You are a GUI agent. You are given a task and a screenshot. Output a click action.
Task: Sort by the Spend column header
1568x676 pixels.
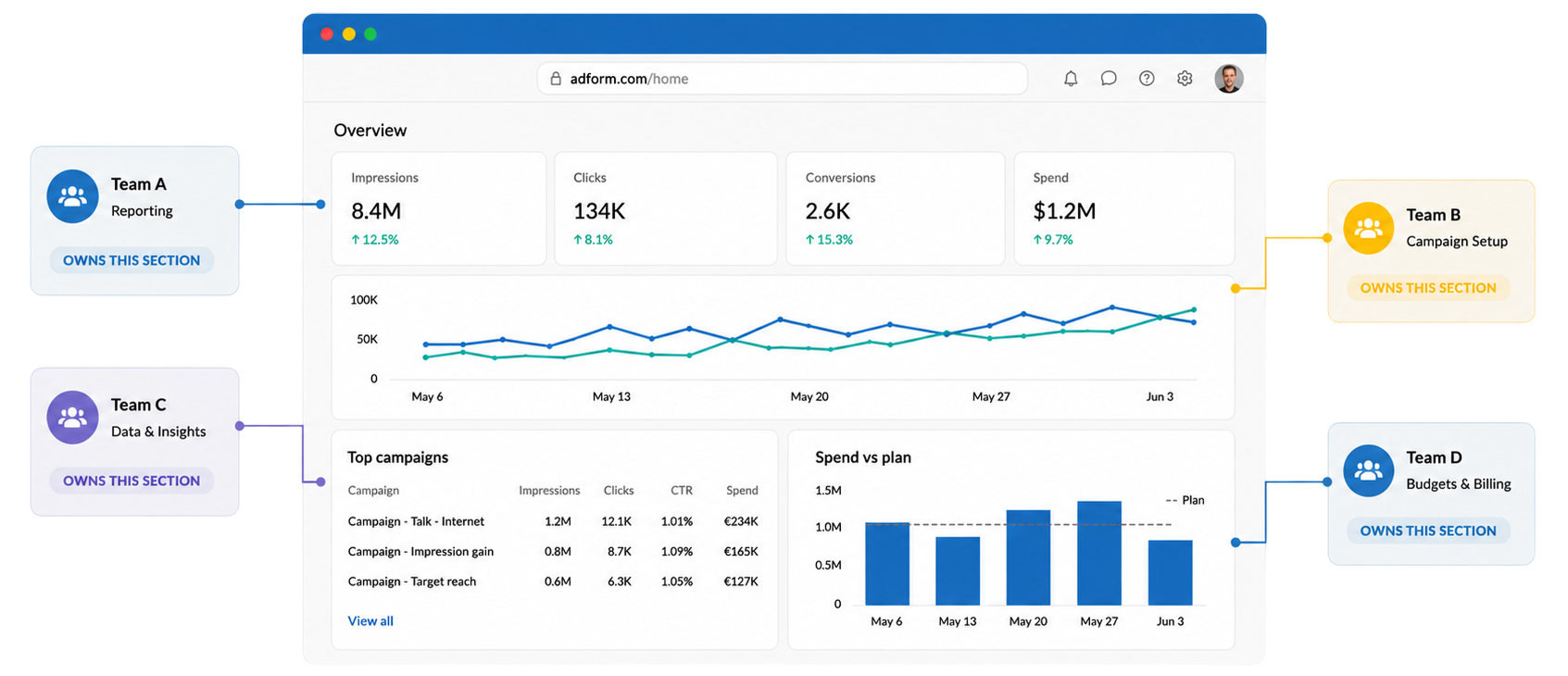coord(742,490)
